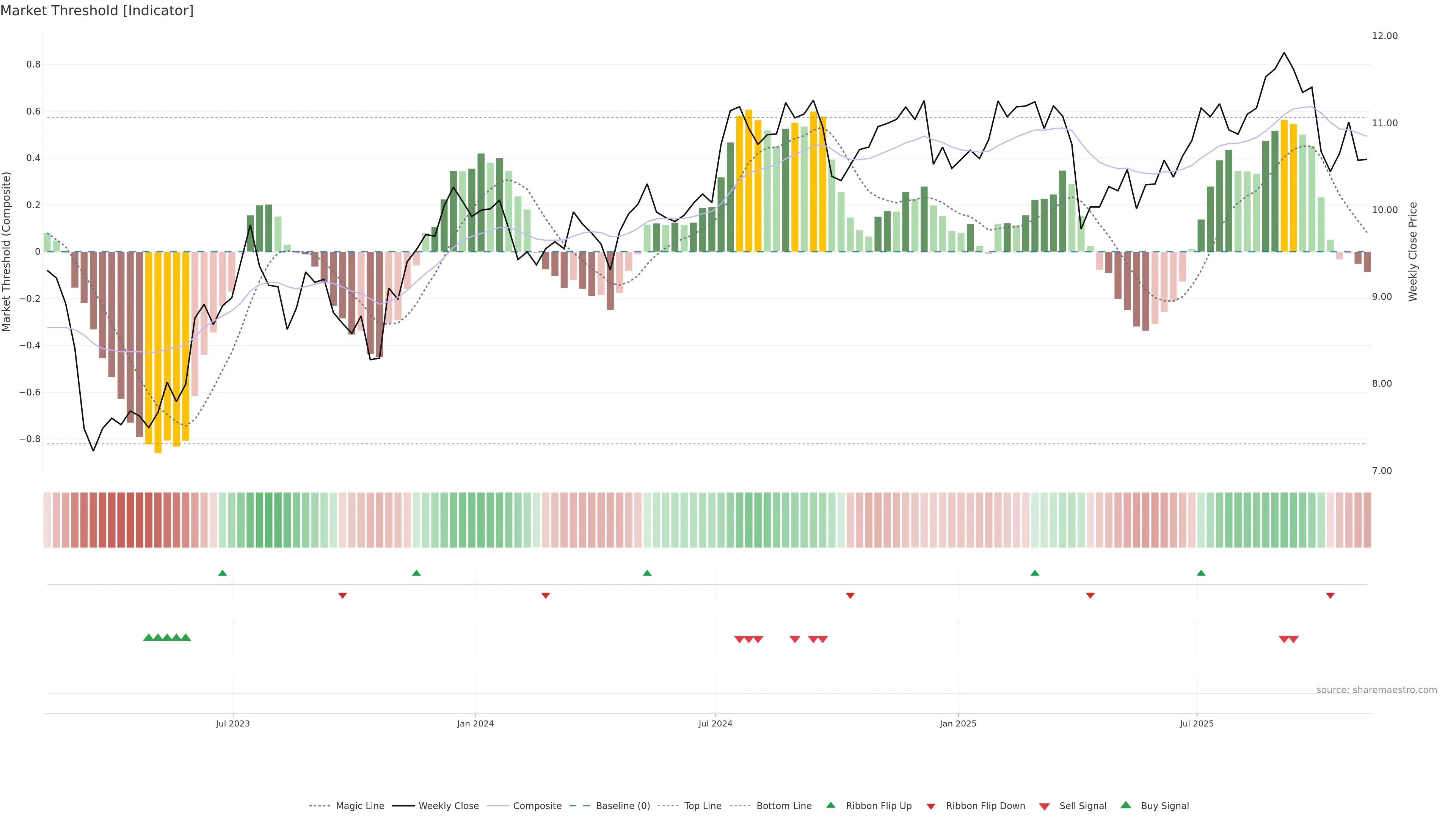
Task: Toggle Baseline (0) legend entry
Action: click(622, 806)
